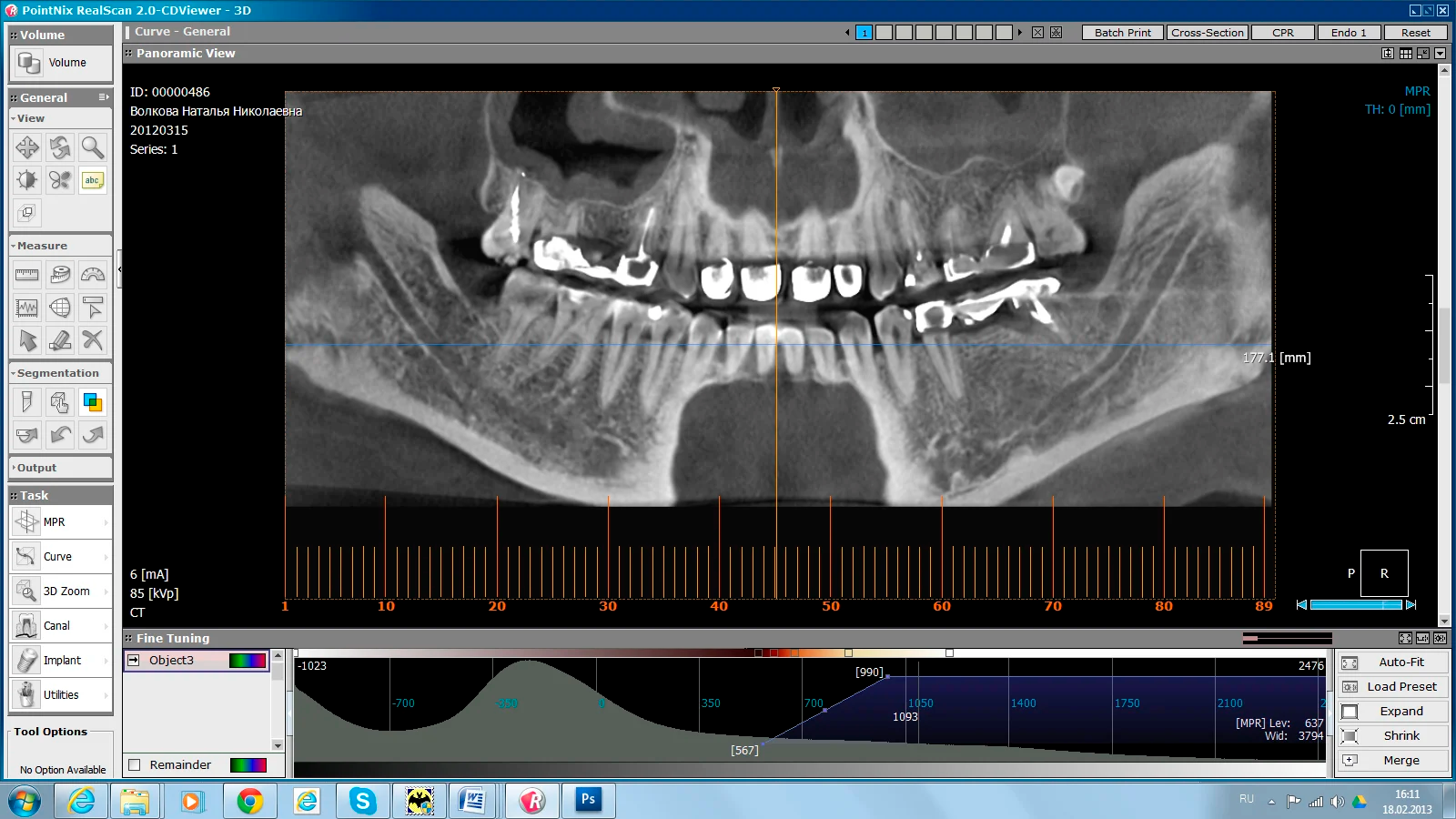Screen dimensions: 1456x819
Task: Go to previous layout slot arrow
Action: (x=847, y=33)
